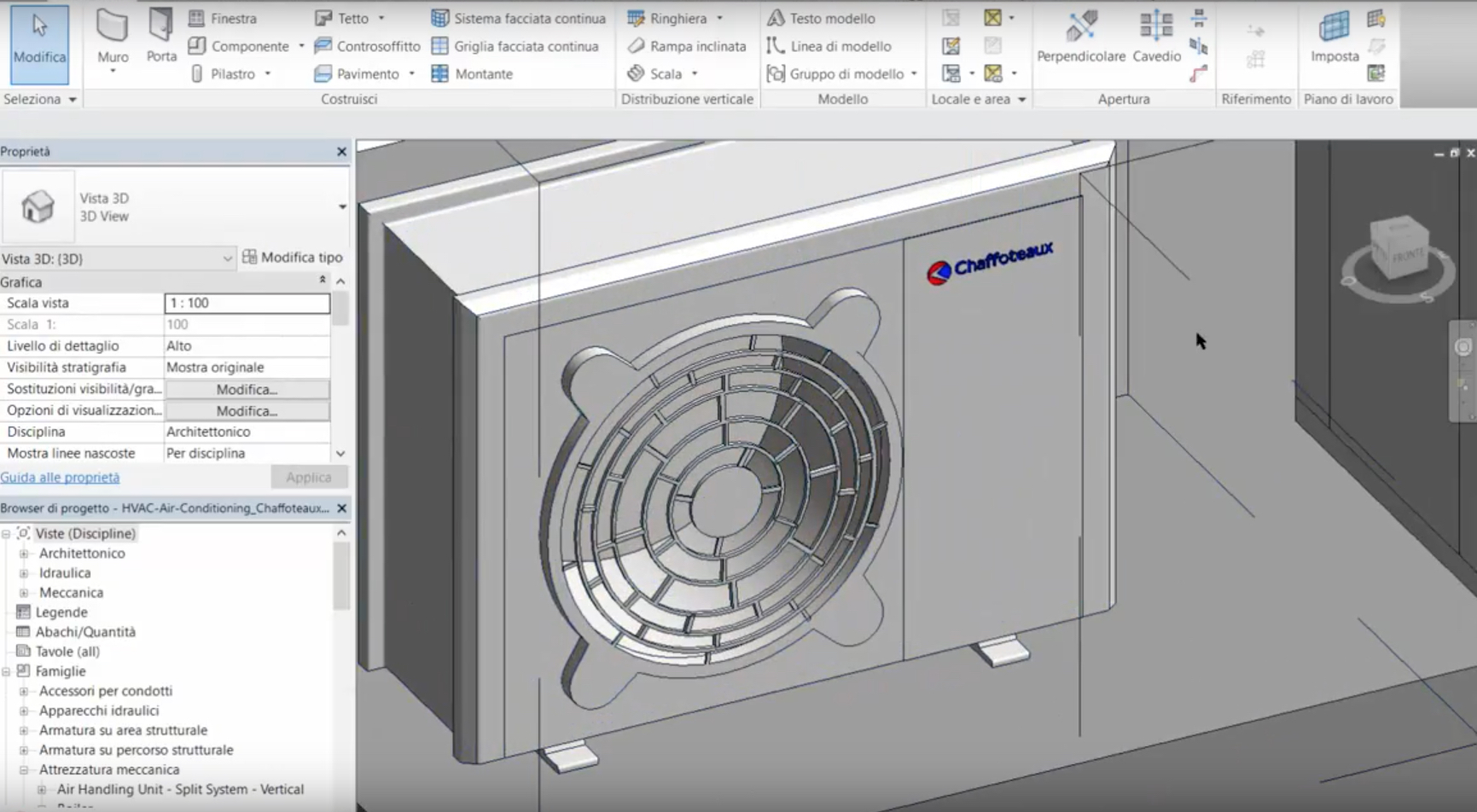Select the Modifica tool
This screenshot has height=812, width=1477.
click(x=39, y=43)
